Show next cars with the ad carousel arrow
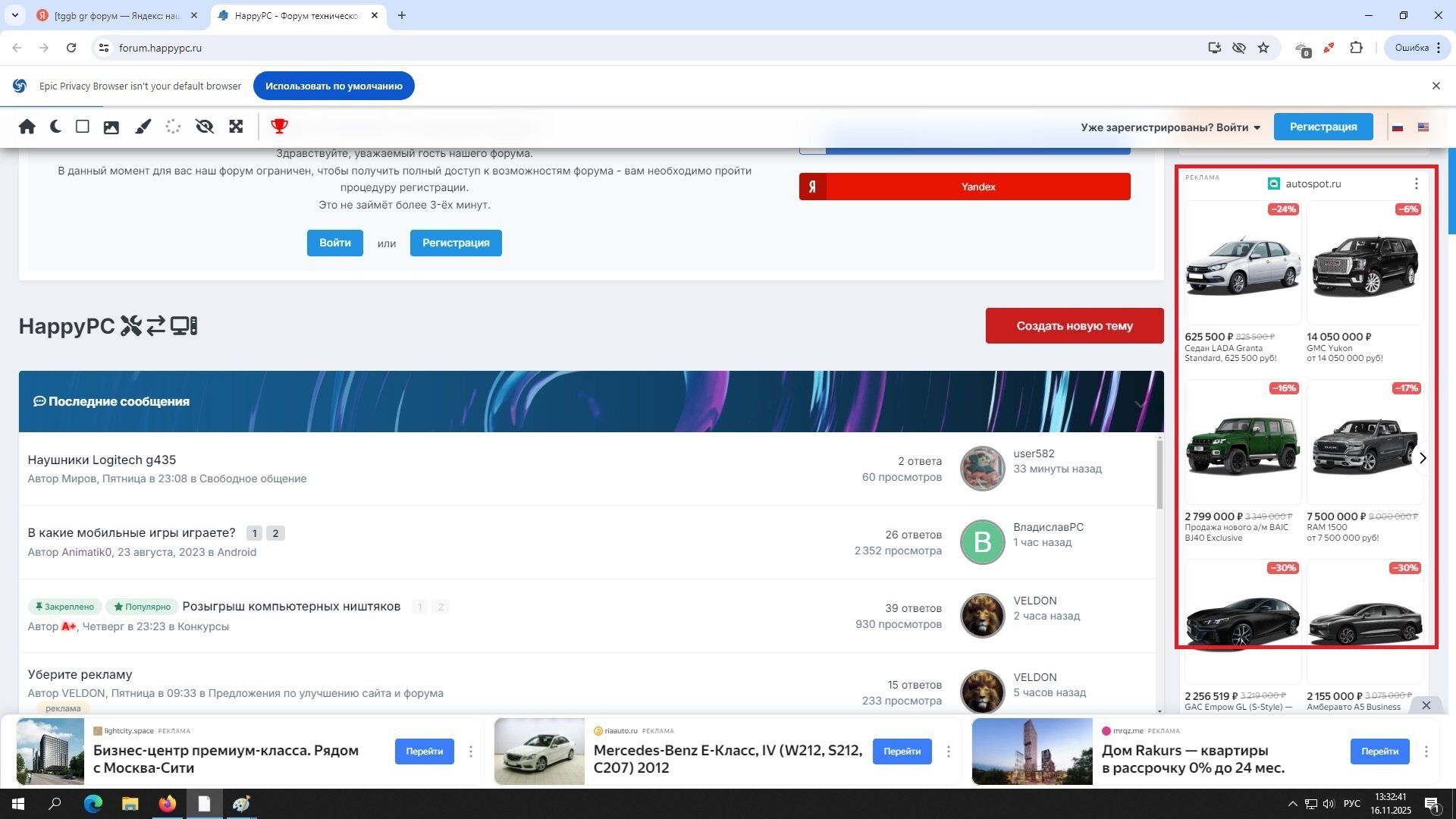 click(1423, 458)
